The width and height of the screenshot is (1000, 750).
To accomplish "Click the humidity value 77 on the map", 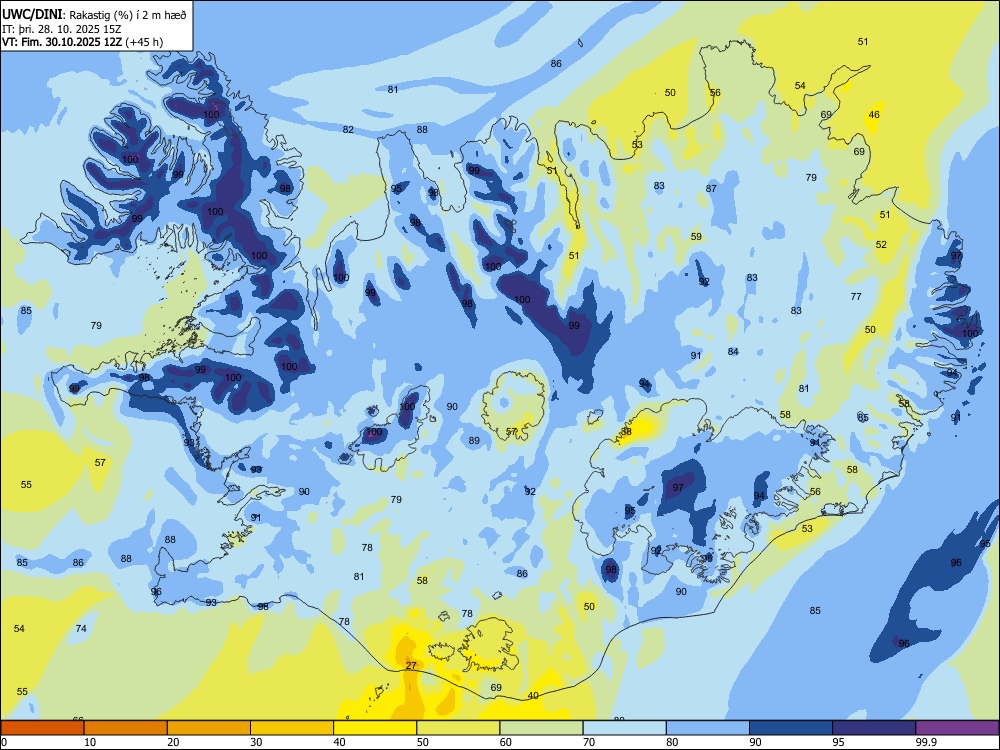I will 856,297.
